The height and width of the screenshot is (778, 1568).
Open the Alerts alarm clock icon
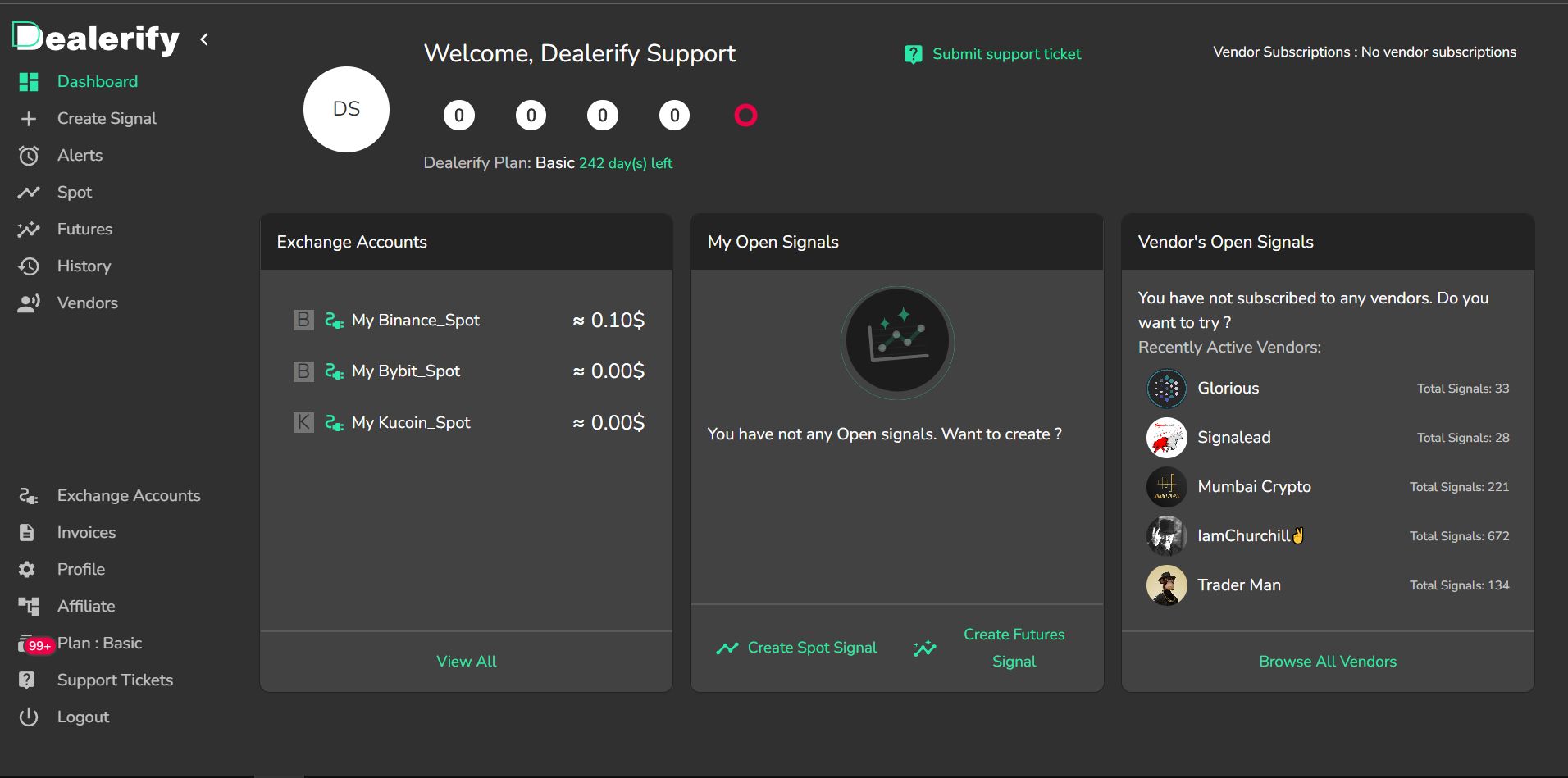[x=29, y=155]
